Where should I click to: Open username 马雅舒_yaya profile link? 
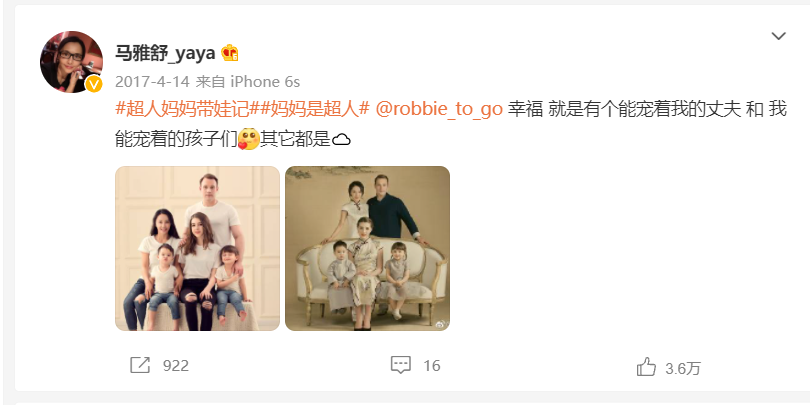(x=164, y=53)
